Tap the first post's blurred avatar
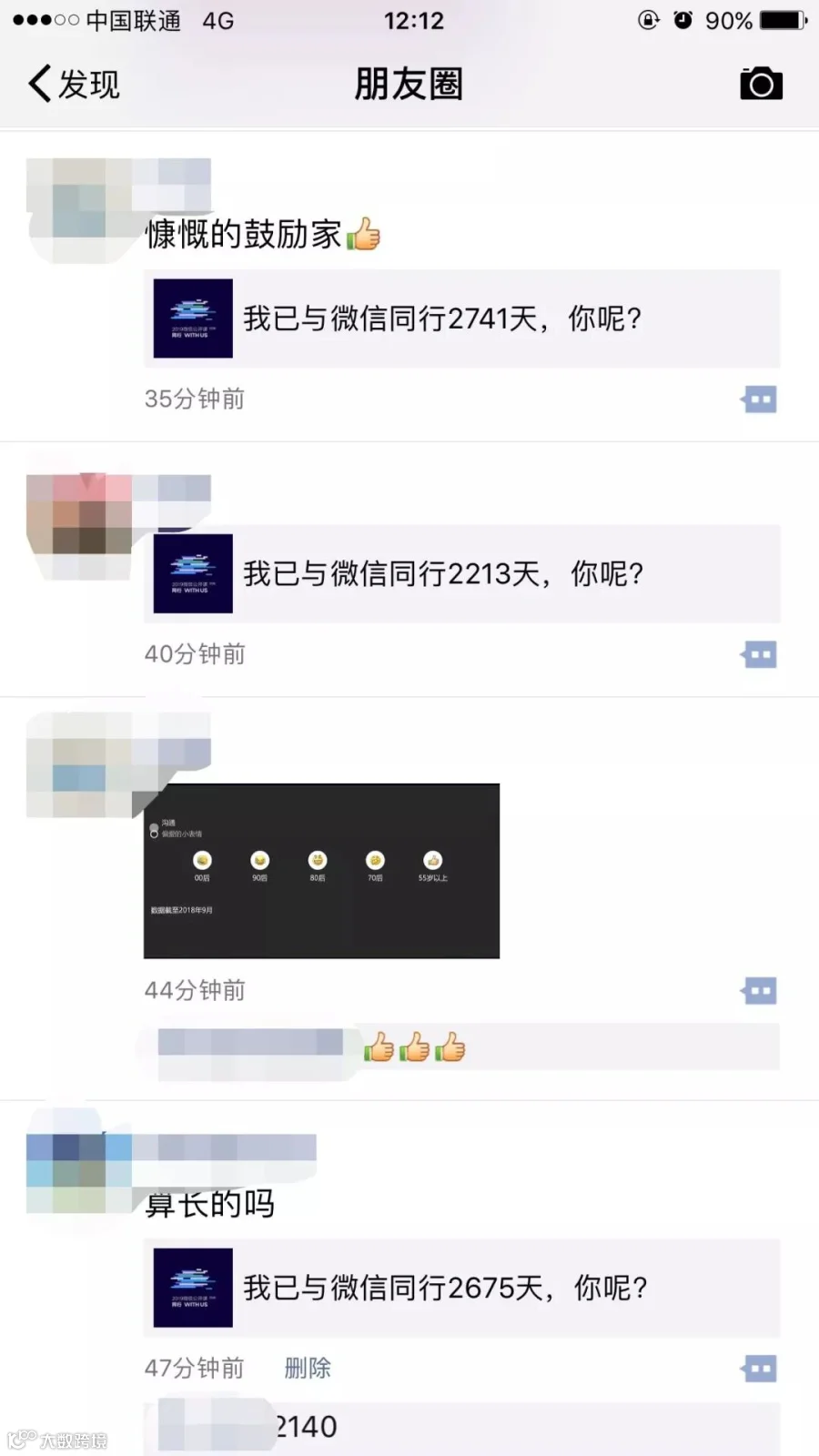819x1456 pixels. coord(79,211)
